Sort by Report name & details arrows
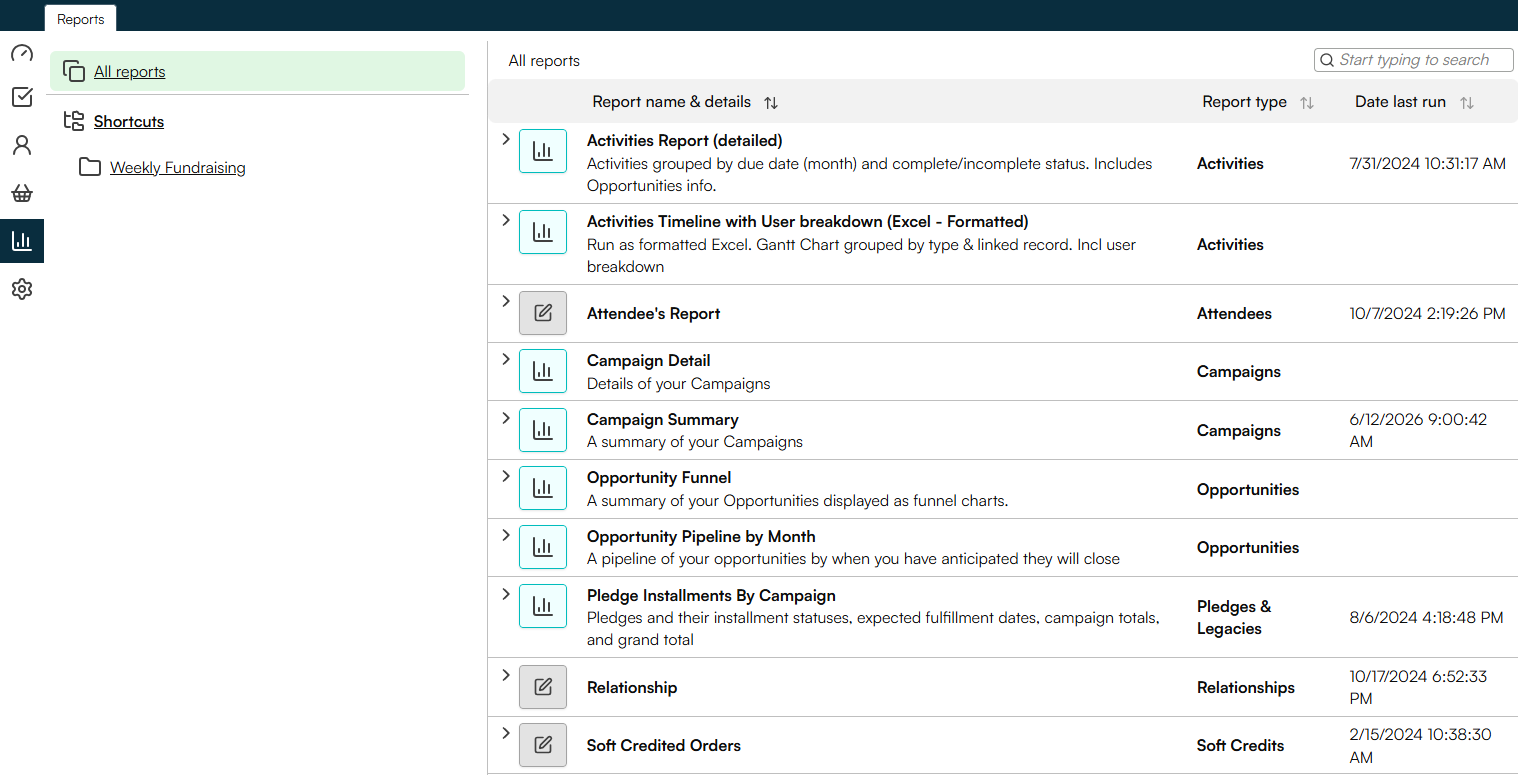Screen dimensions: 1518x775 pyautogui.click(x=771, y=102)
